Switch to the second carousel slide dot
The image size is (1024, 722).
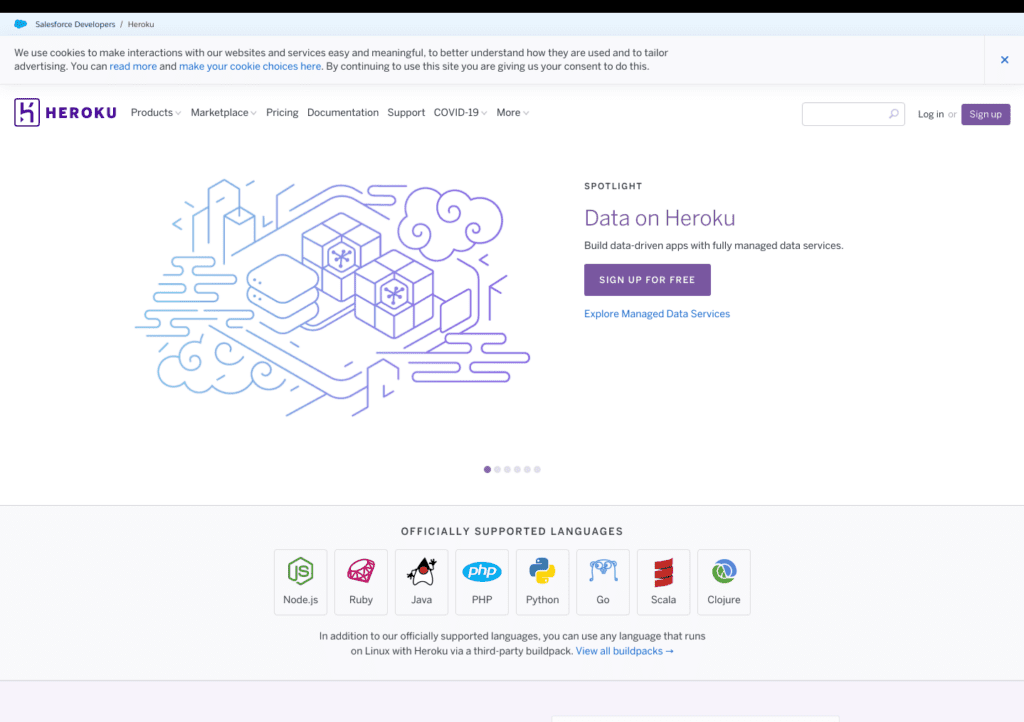[497, 469]
